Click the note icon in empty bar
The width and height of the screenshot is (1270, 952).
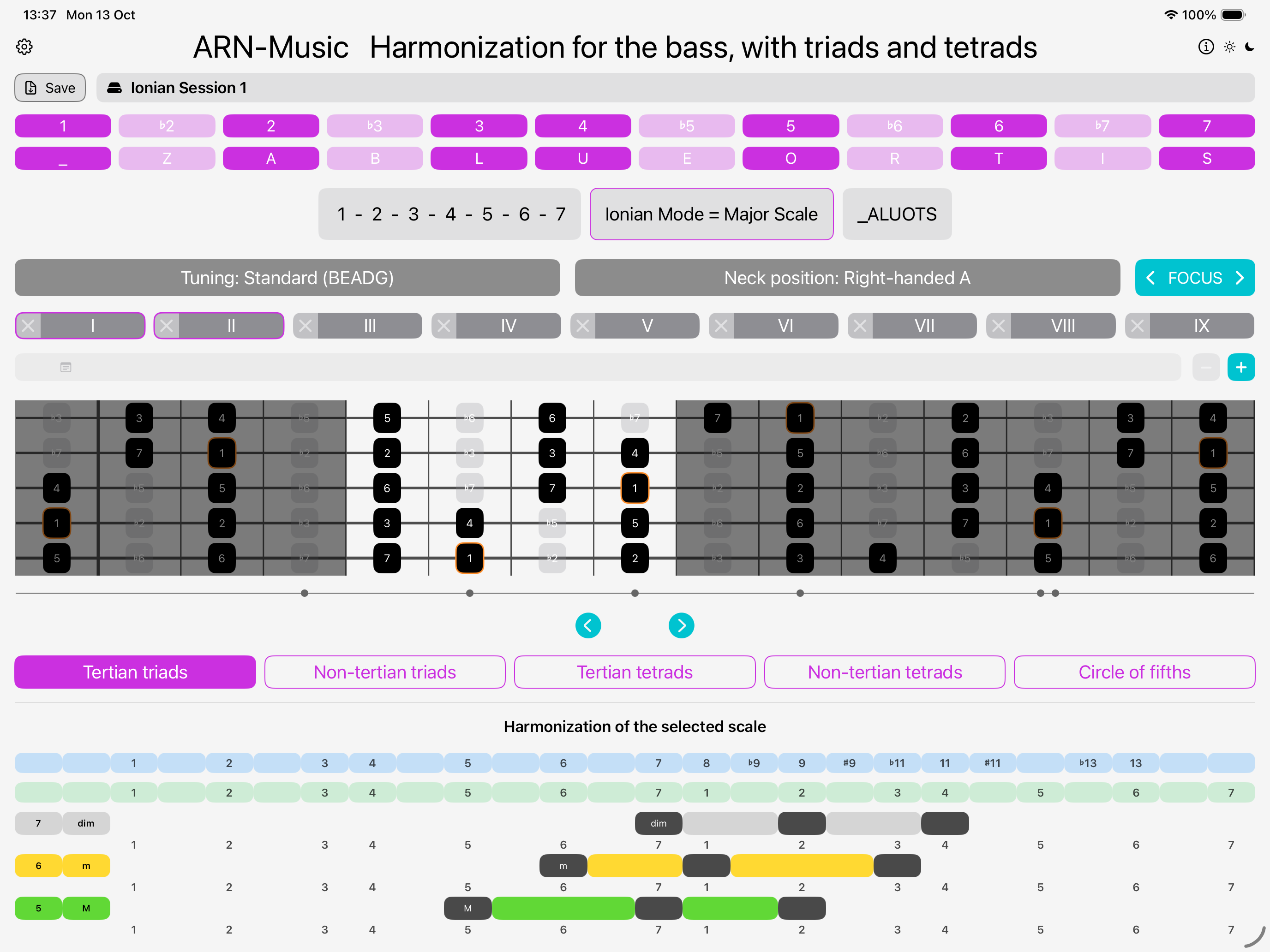coord(66,367)
